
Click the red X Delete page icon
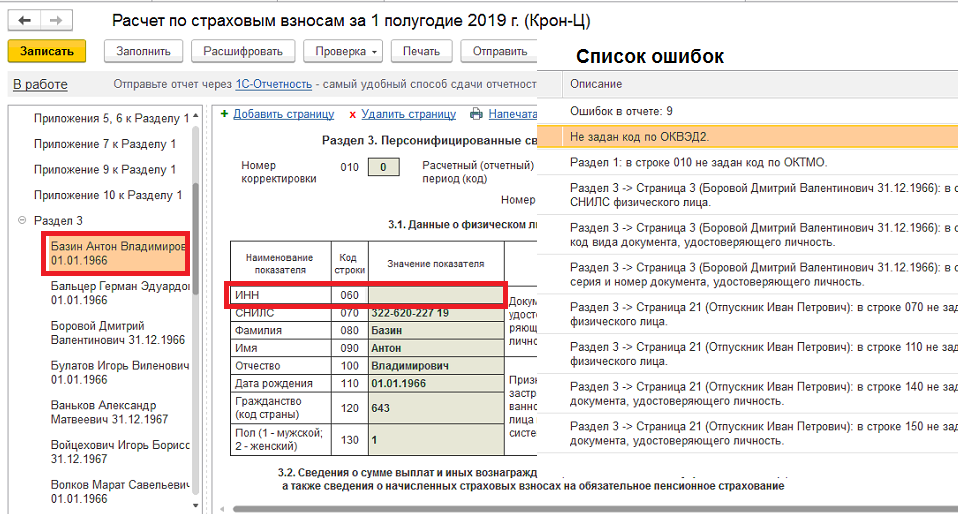[353, 114]
